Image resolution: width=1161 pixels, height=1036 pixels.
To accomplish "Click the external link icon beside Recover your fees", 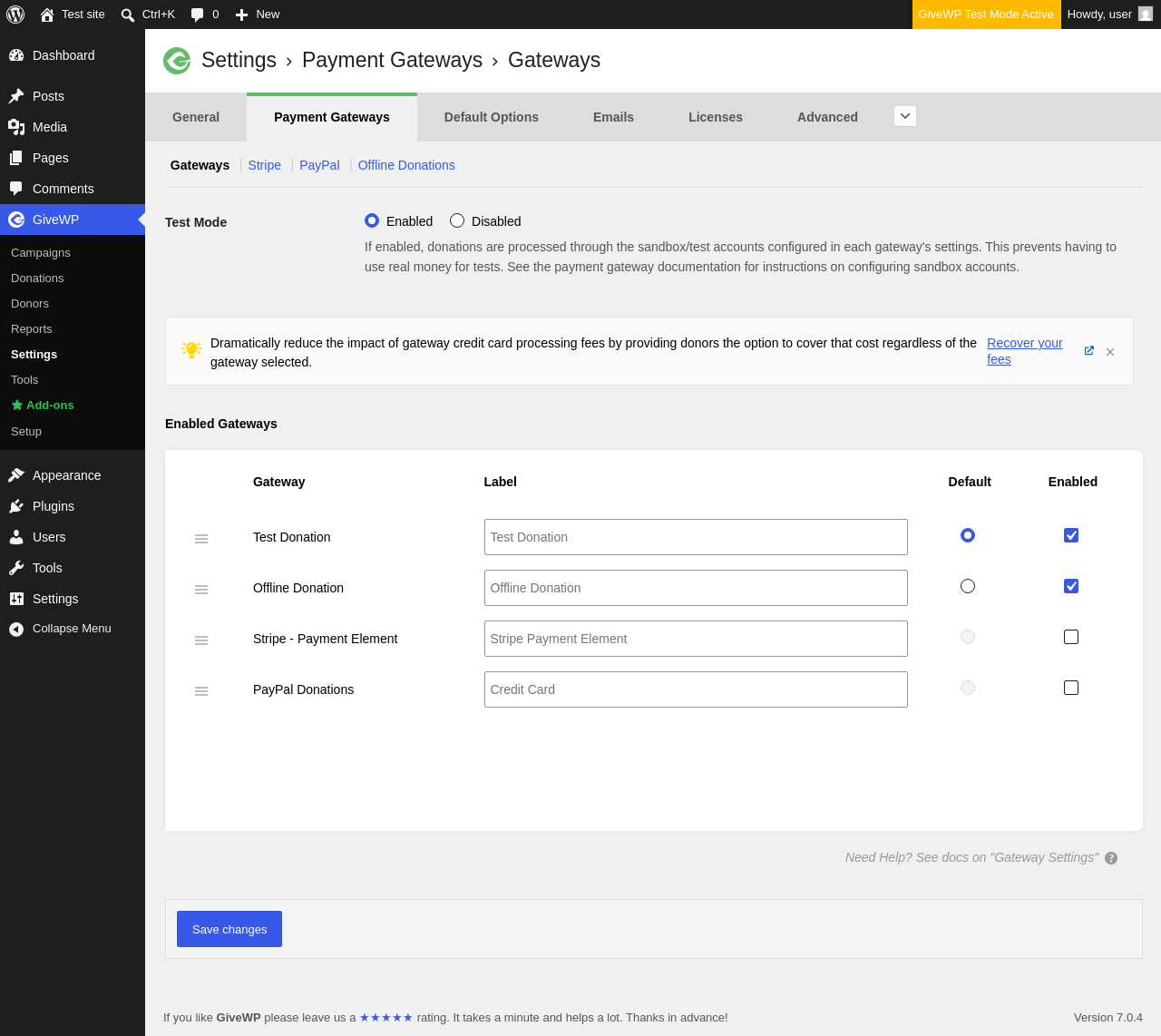I will point(1089,351).
